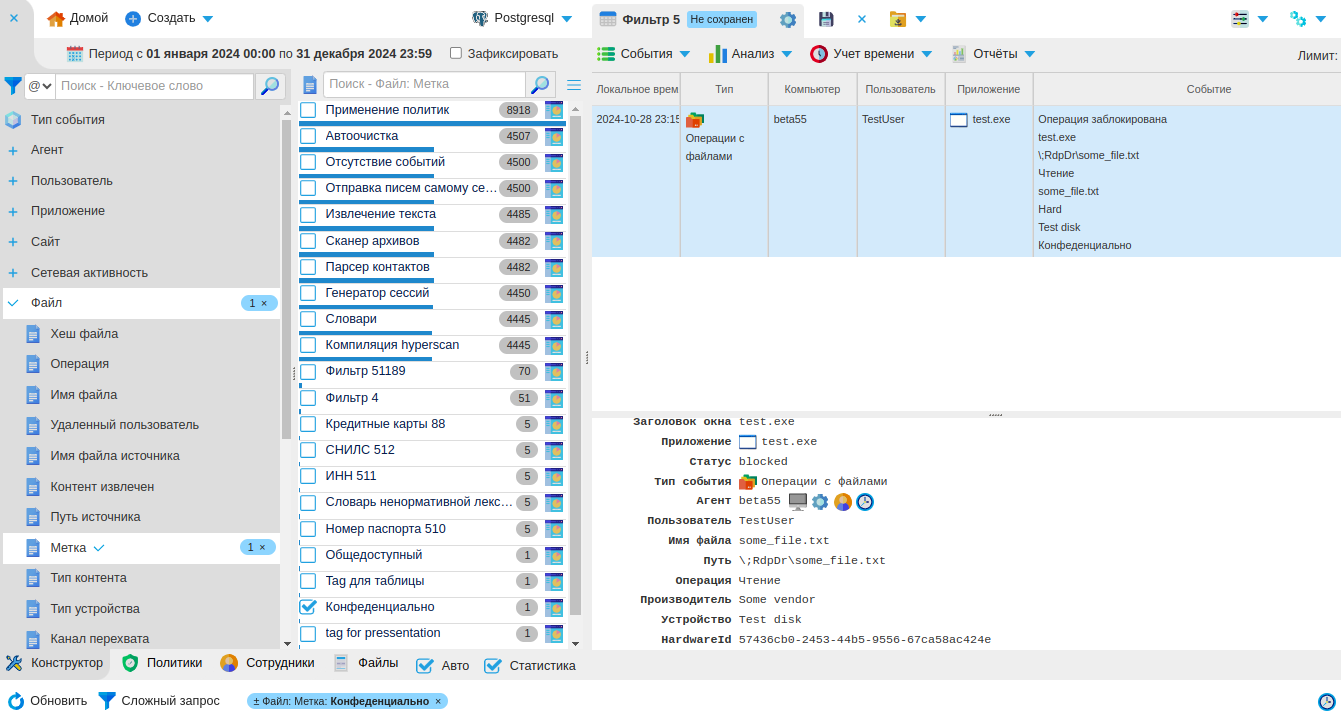The image size is (1341, 714).
Task: Click the clock icon in bottom right corner
Action: click(x=1326, y=701)
